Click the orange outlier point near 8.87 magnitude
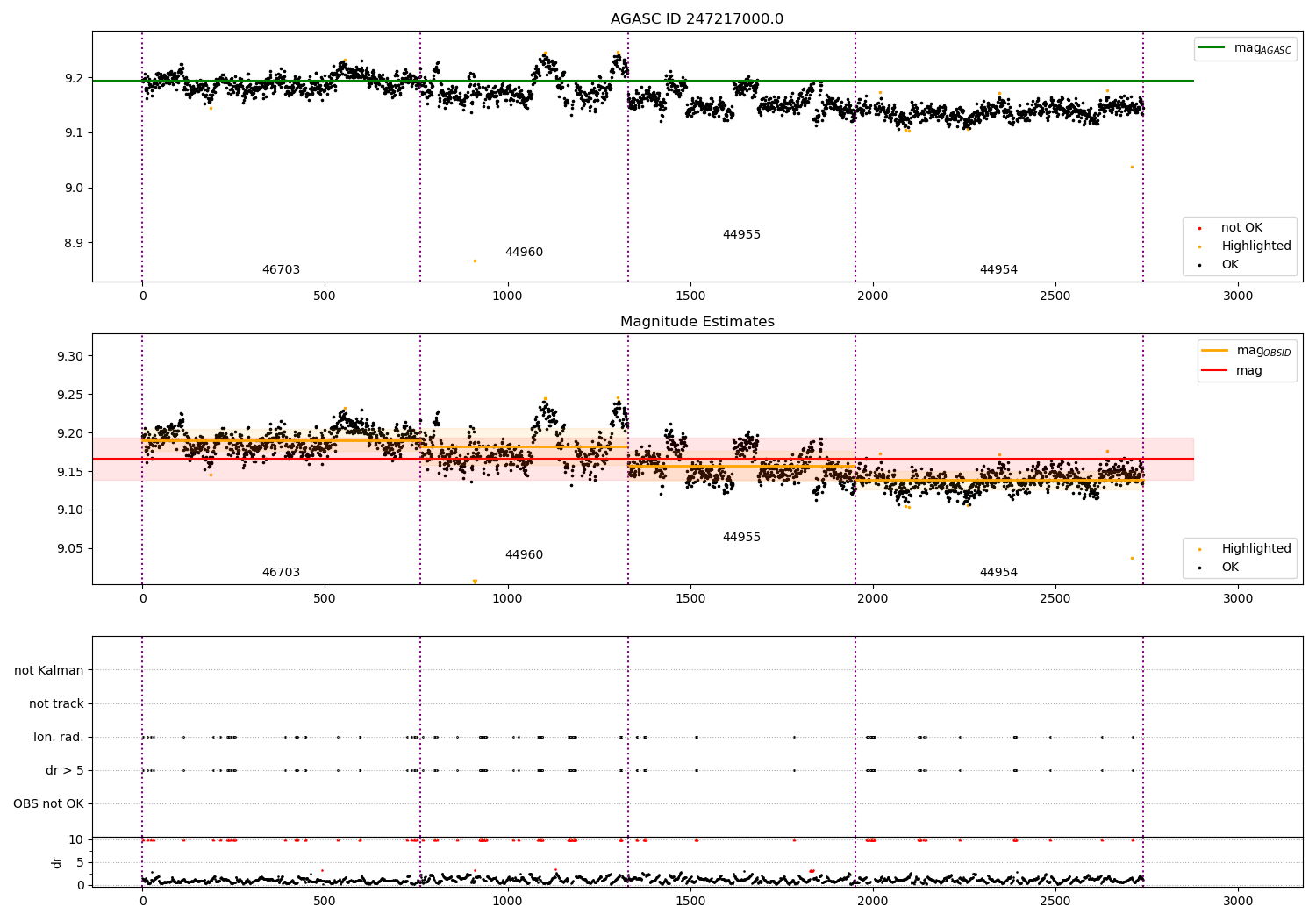 pos(475,261)
